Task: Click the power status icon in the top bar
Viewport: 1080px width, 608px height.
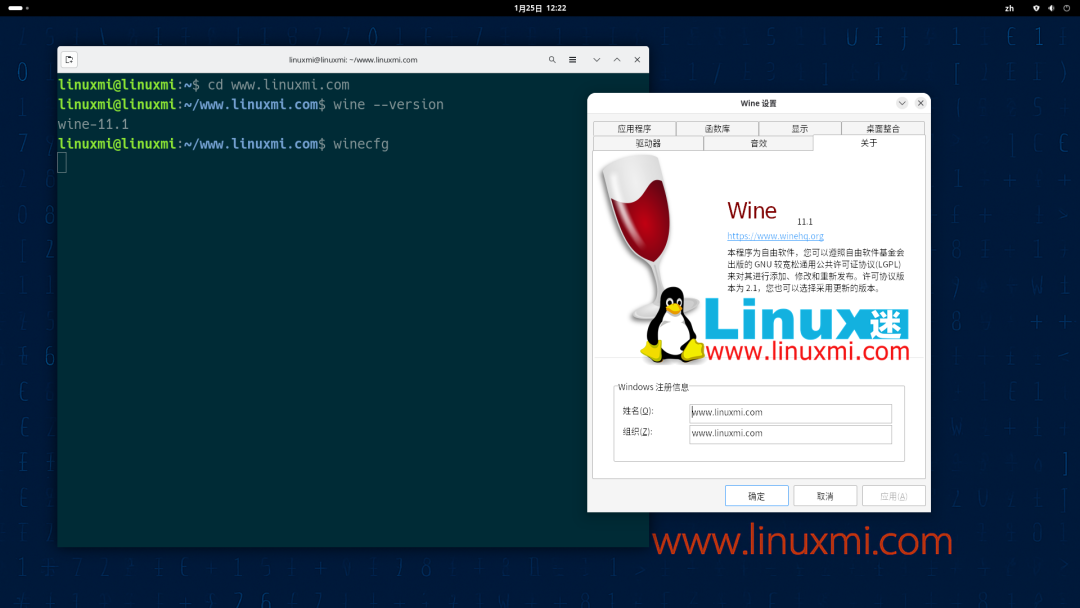Action: pos(1065,8)
